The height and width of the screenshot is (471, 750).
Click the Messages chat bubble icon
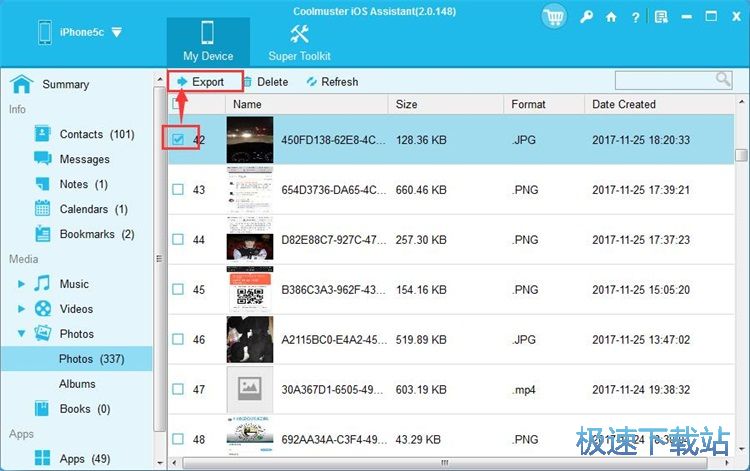point(43,159)
